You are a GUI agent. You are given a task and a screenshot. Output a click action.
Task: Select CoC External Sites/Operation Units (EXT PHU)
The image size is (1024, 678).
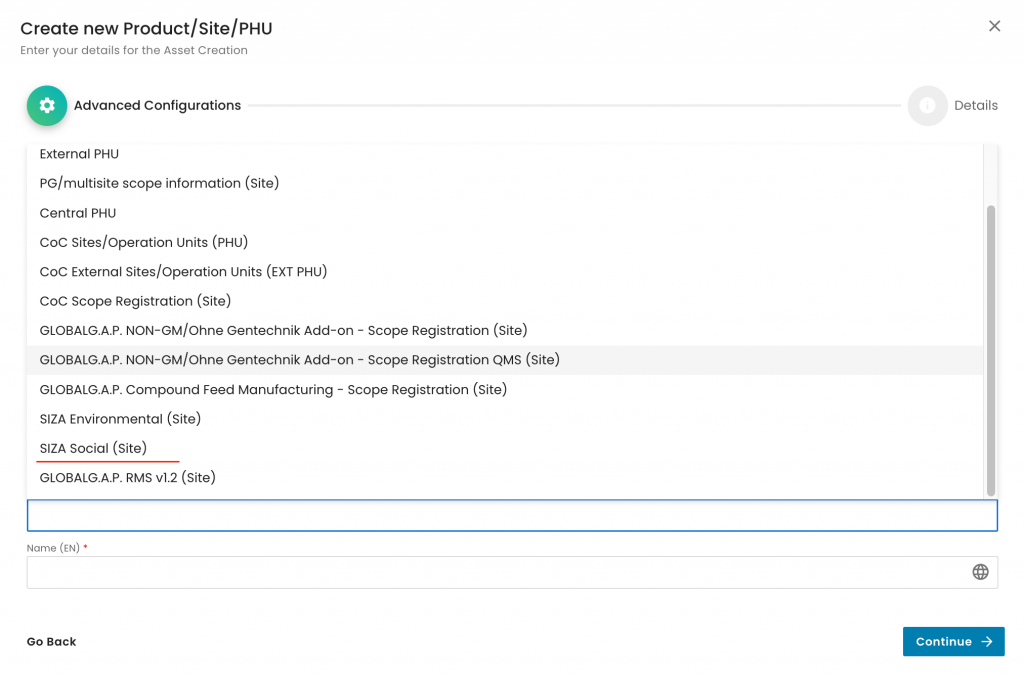[x=183, y=272]
